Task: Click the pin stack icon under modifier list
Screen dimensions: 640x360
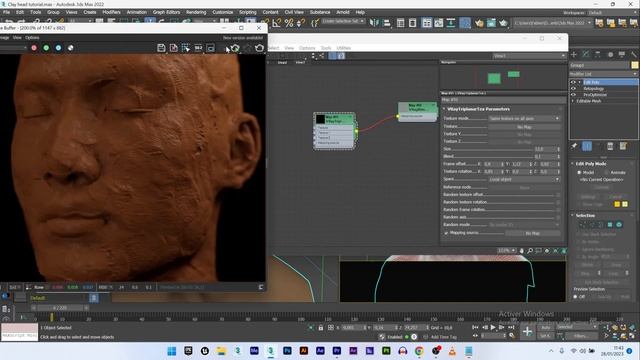Action: click(x=574, y=146)
